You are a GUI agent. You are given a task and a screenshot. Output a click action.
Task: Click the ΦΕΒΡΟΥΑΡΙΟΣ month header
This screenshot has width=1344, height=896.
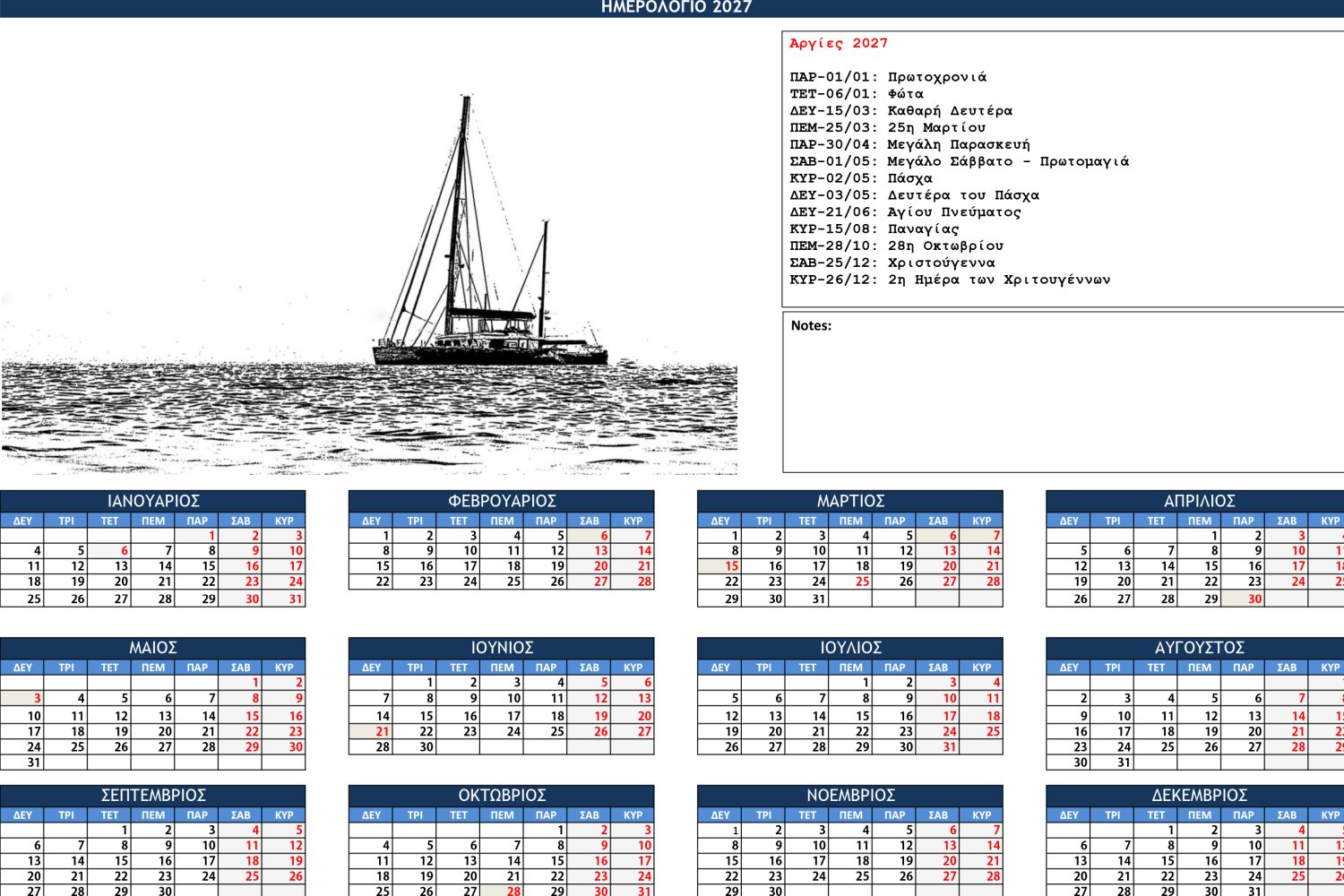(x=502, y=501)
